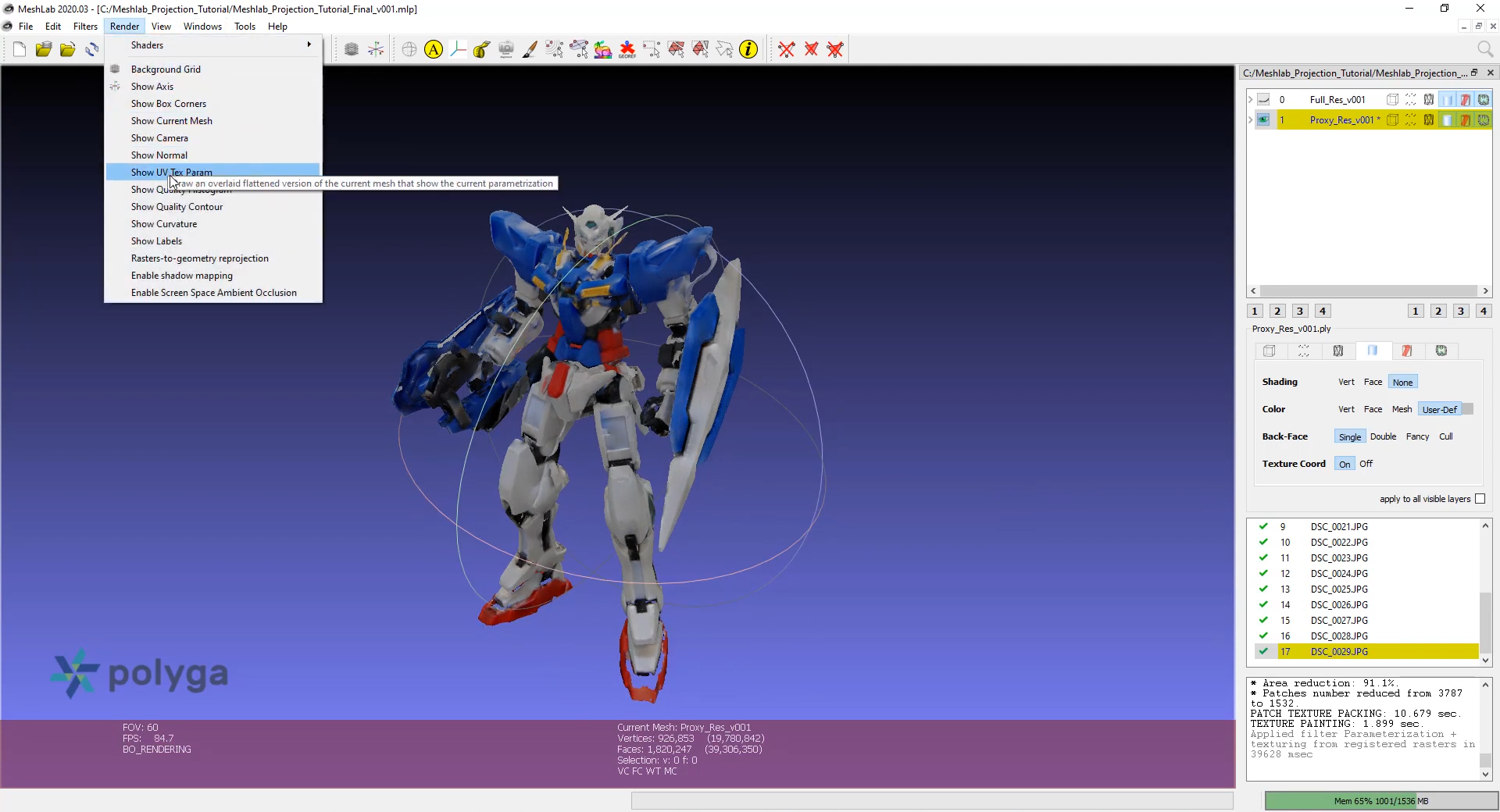Viewport: 1500px width, 812px height.
Task: Open the Shaders submenu arrow
Action: (x=309, y=45)
